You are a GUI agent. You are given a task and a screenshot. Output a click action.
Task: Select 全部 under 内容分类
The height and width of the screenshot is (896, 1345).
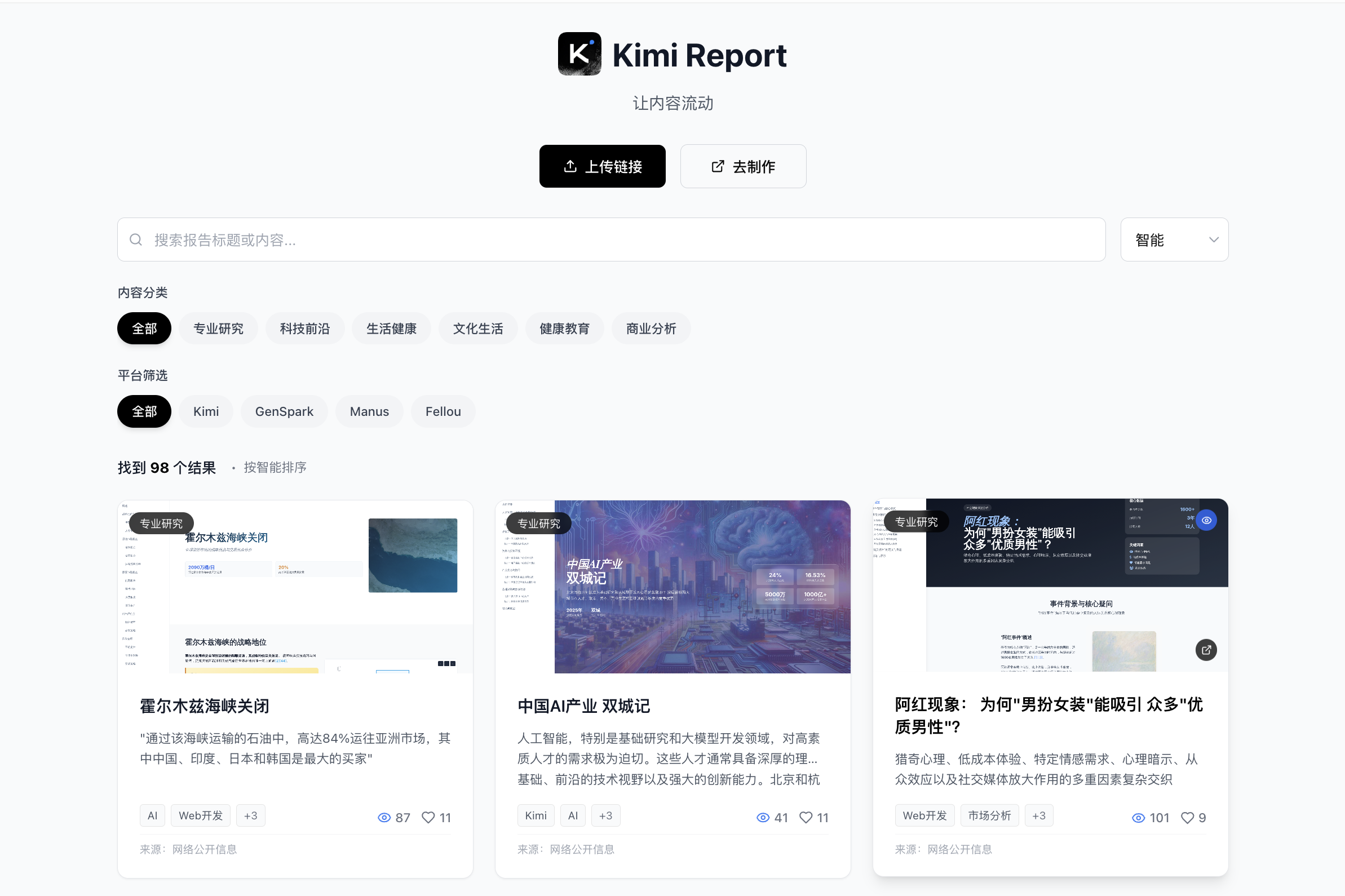[144, 329]
